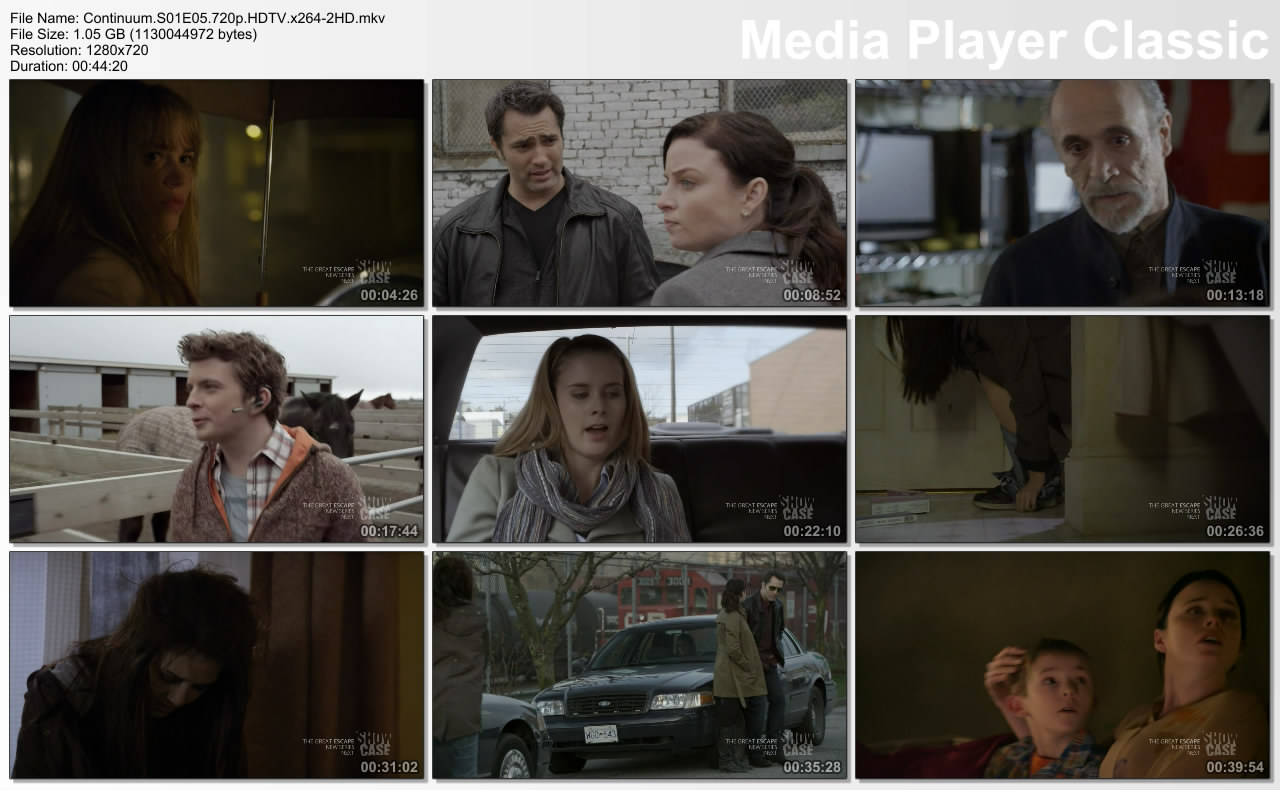Screen dimensions: 1280x790
Task: Select the 00:39:54 timestamp text
Action: 1235,767
